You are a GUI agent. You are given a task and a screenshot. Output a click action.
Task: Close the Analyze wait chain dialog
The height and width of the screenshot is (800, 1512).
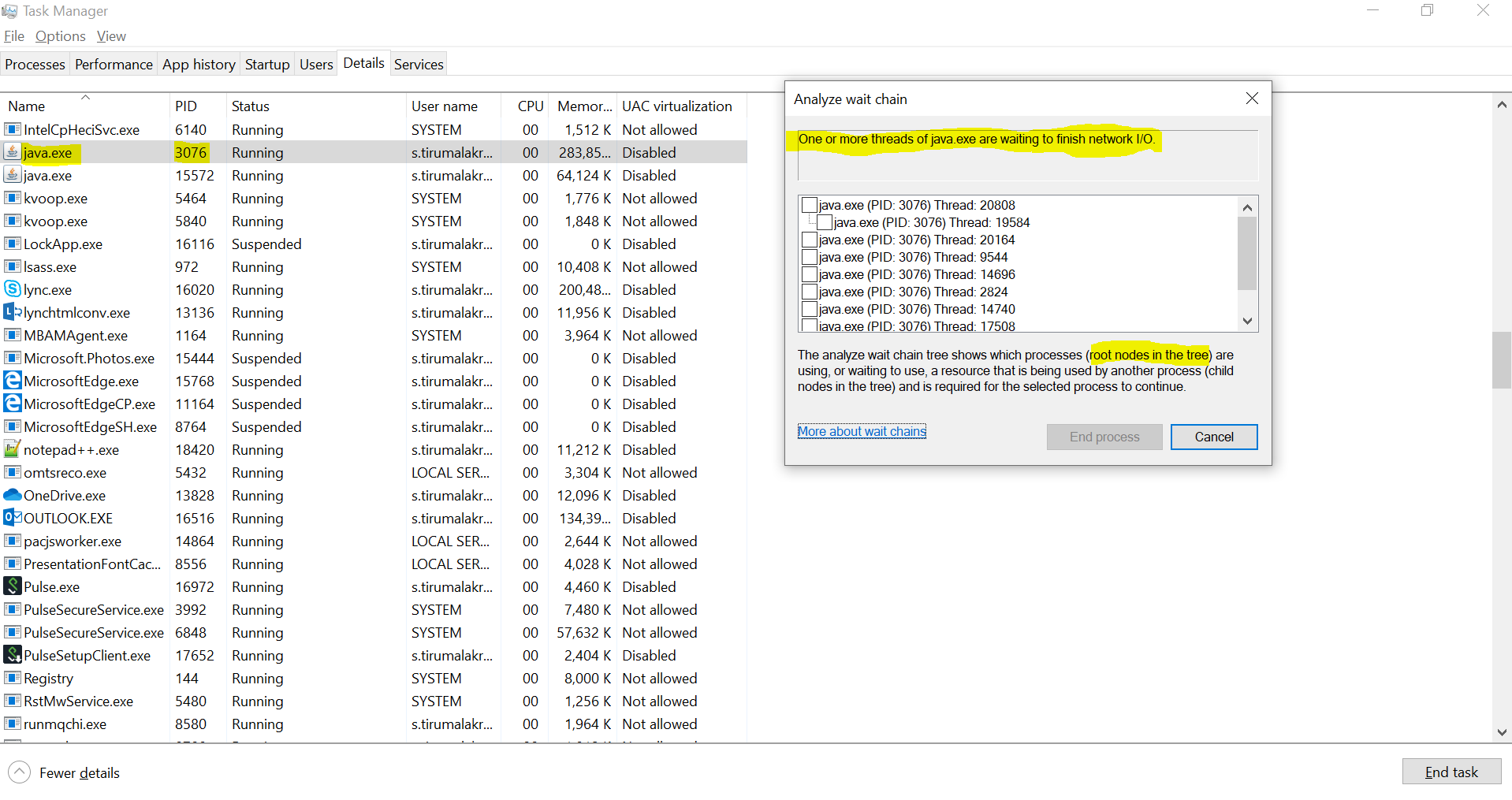pos(1252,99)
